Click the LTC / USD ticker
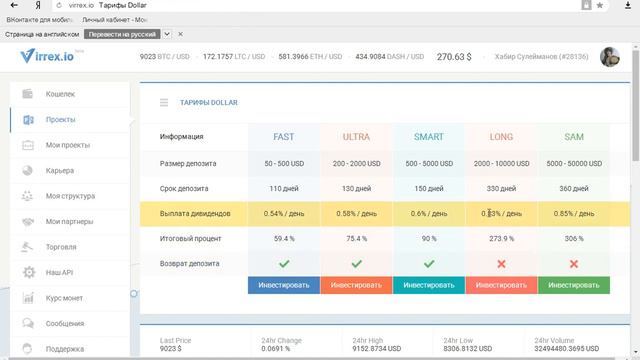The image size is (640, 360). (234, 57)
